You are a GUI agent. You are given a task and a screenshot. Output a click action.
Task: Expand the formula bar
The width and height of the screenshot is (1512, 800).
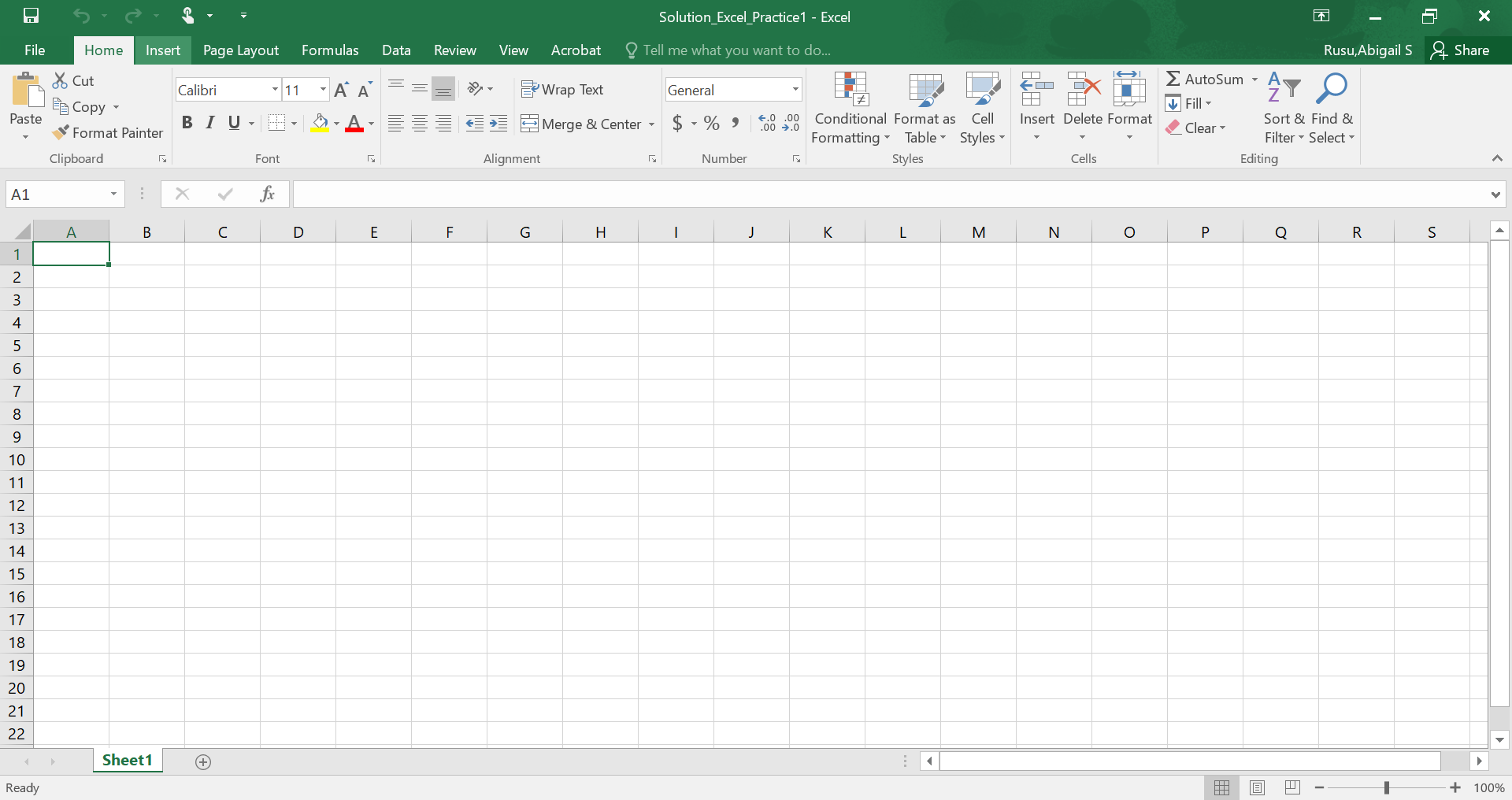pos(1495,194)
